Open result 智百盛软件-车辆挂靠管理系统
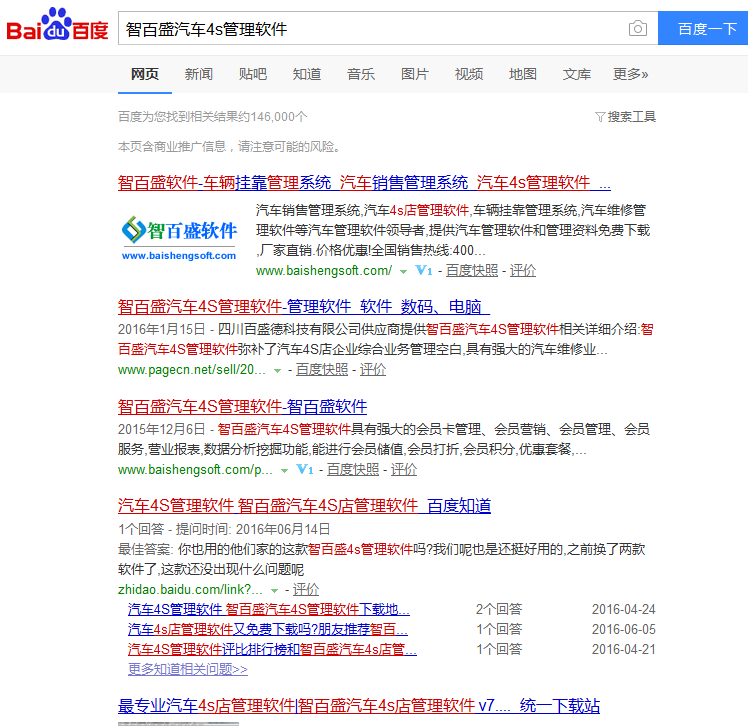The height and width of the screenshot is (726, 748). point(364,183)
